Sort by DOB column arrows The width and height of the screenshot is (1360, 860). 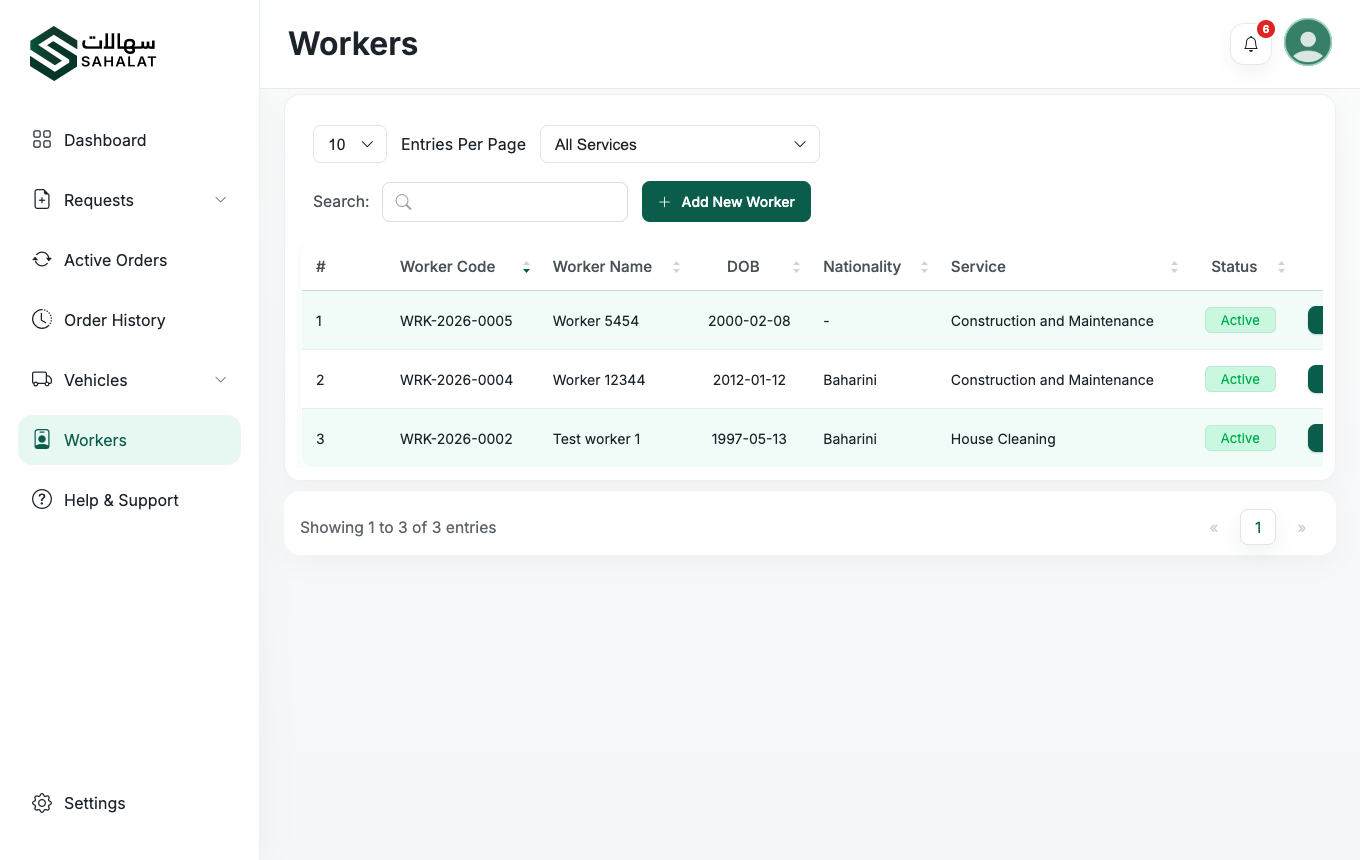point(796,267)
